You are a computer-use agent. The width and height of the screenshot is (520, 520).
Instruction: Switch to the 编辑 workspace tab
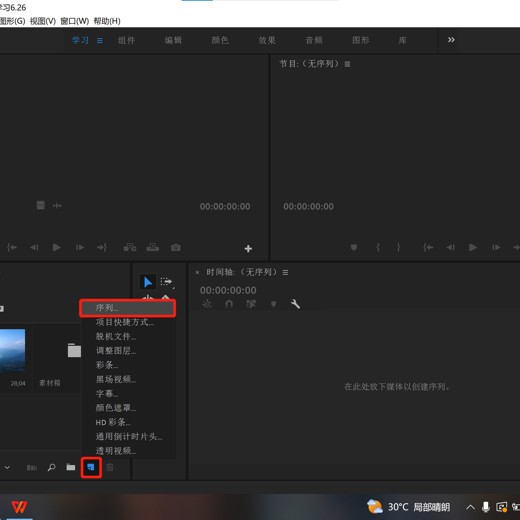[x=173, y=41]
